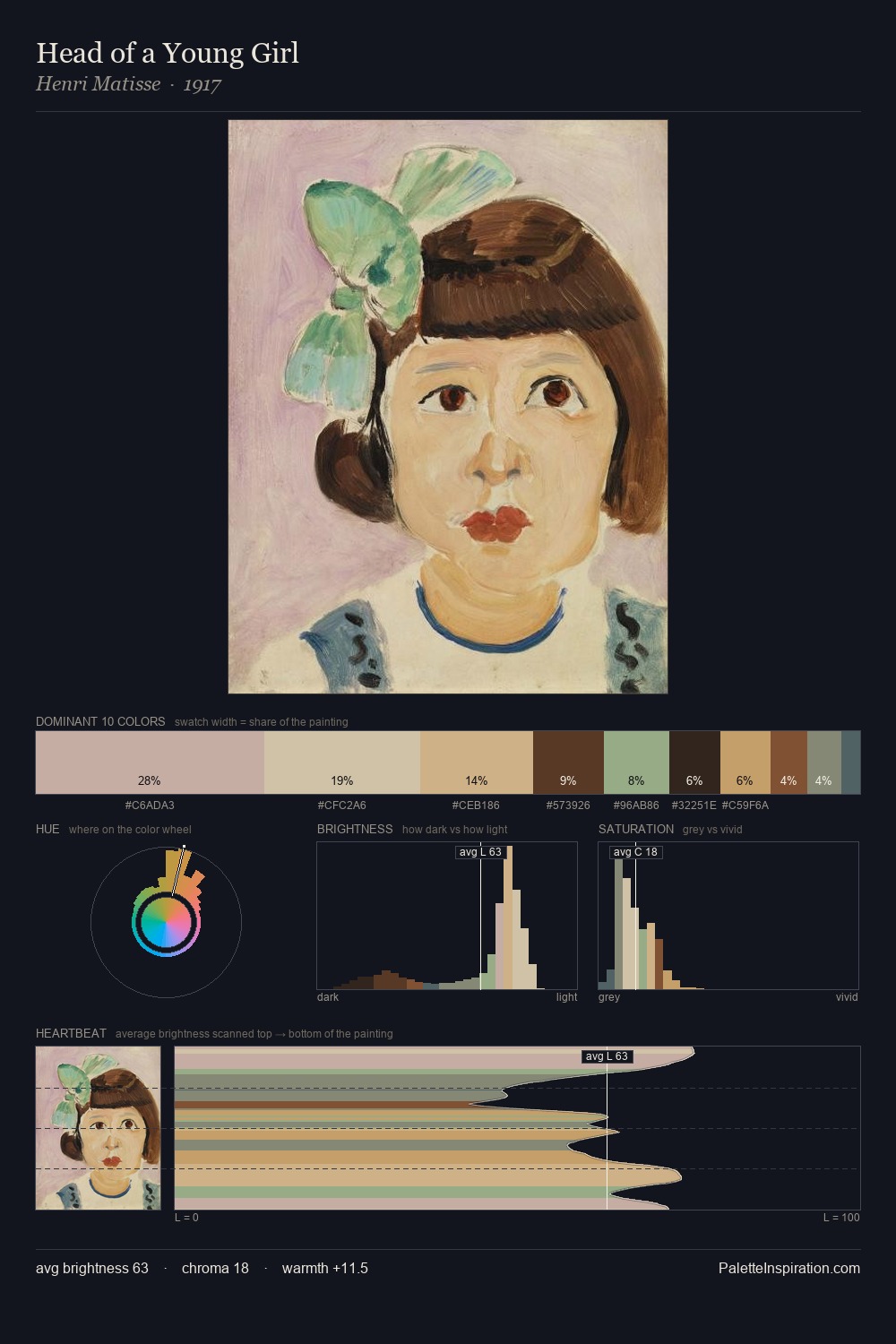Click the hex label #C59F6A
The image size is (896, 1344).
point(745,806)
